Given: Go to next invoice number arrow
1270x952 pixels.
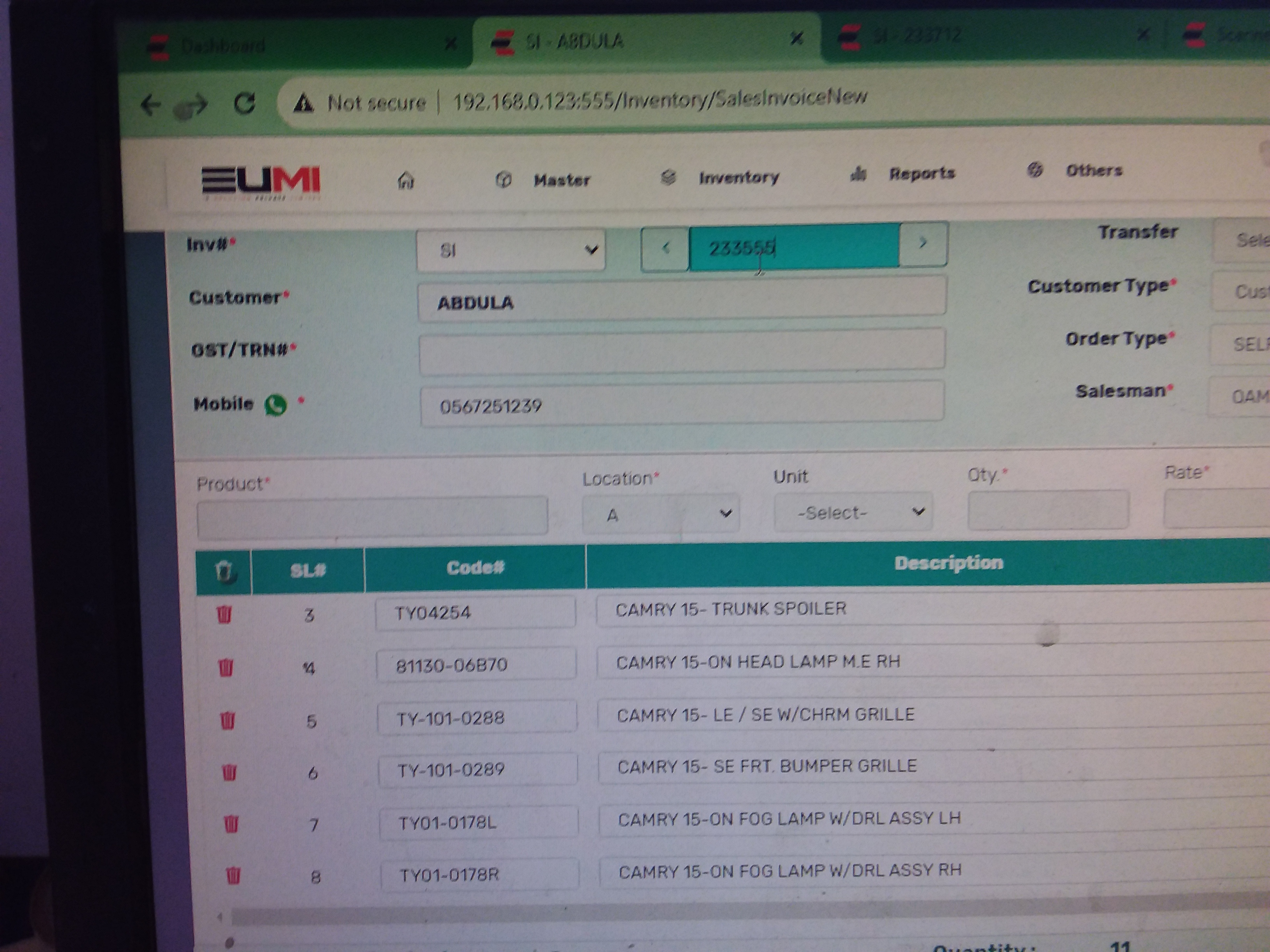Looking at the screenshot, I should (x=923, y=243).
